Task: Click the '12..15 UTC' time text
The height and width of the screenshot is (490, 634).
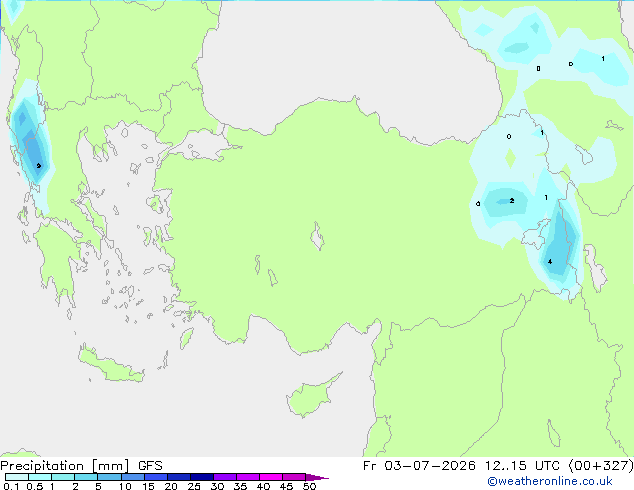Action: tap(523, 466)
